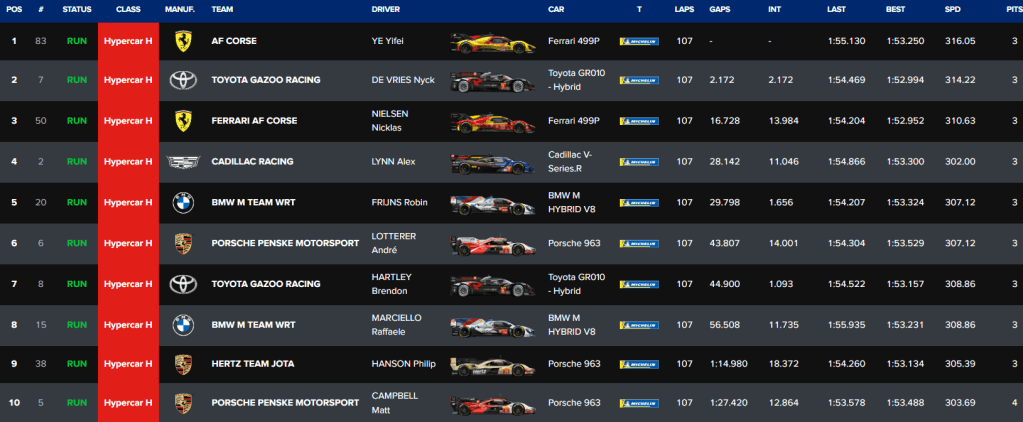
Task: Click the Porsche logo in the Hertz Team Jota row
Action: click(x=183, y=365)
